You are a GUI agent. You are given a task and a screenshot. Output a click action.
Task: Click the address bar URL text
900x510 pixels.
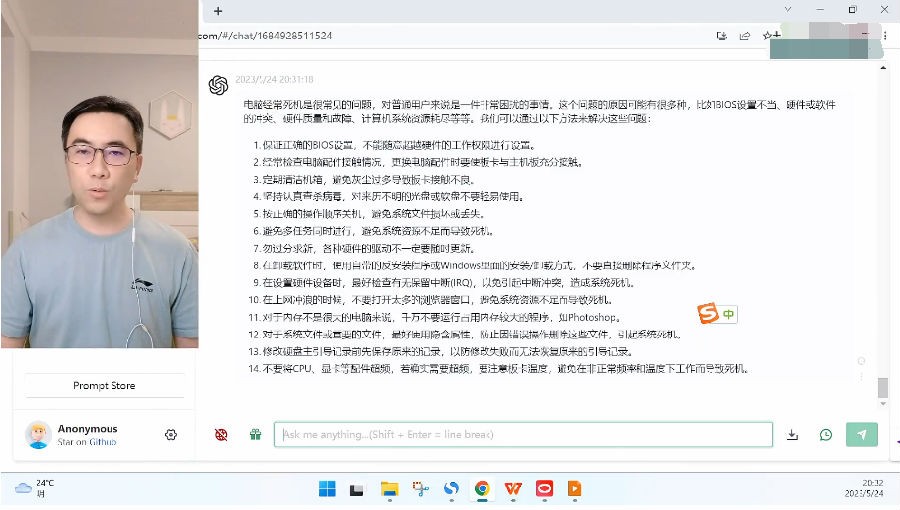pos(265,36)
